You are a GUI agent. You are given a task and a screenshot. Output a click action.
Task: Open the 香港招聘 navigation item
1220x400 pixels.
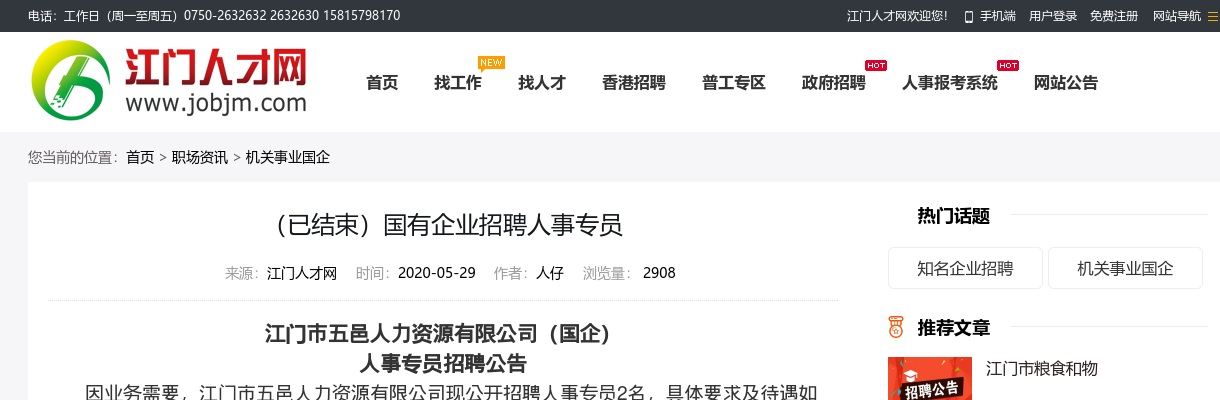(634, 83)
